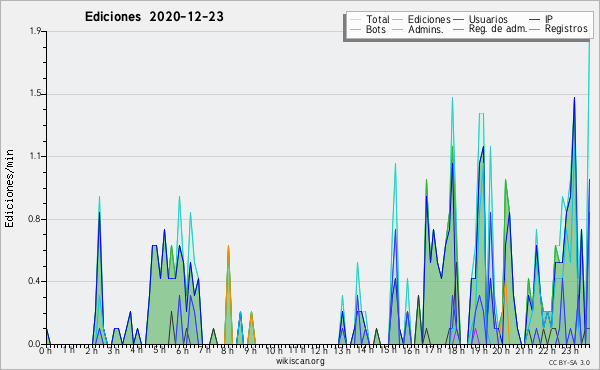
Task: Click the 0.0 y-axis value
Action: click(35, 344)
